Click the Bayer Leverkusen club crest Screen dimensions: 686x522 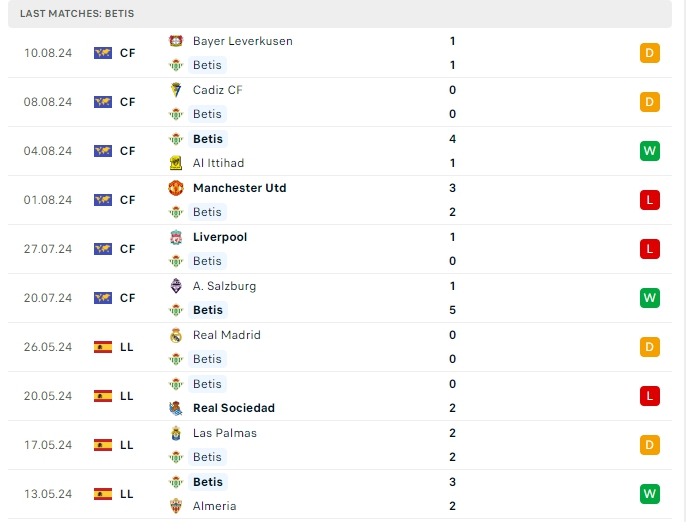176,41
